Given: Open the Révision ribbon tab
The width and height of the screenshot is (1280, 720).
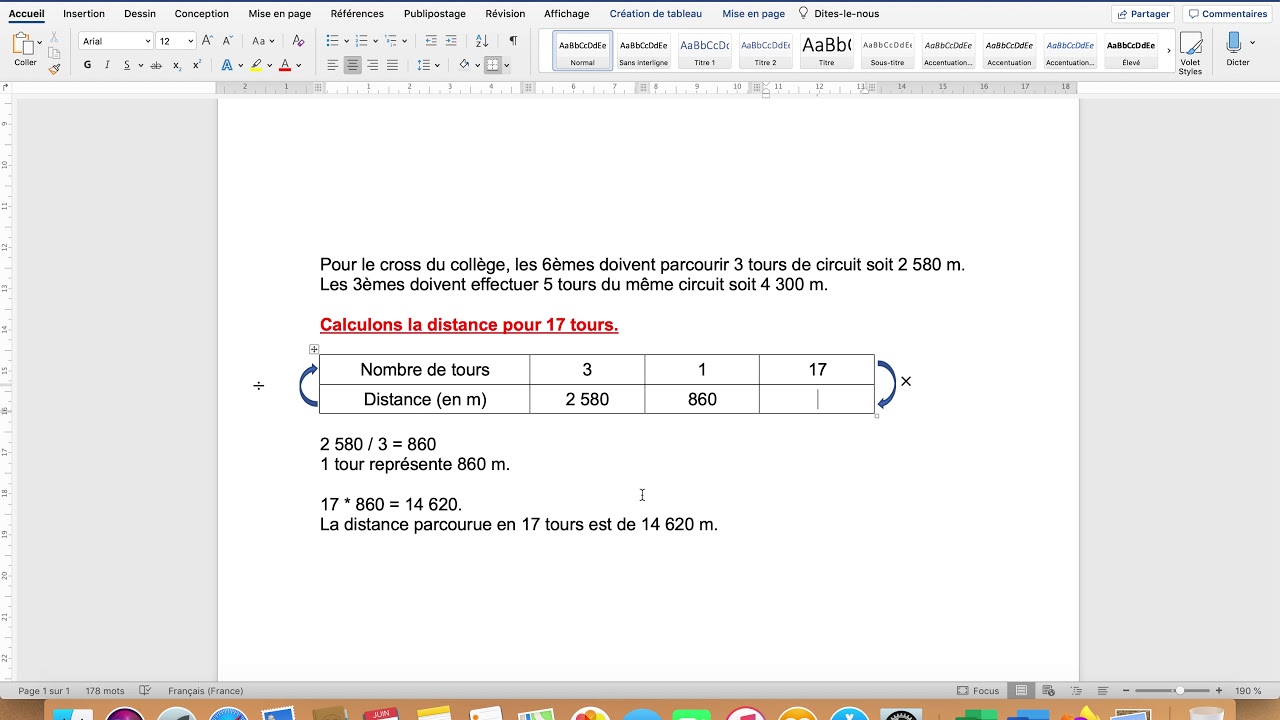Looking at the screenshot, I should tap(505, 14).
